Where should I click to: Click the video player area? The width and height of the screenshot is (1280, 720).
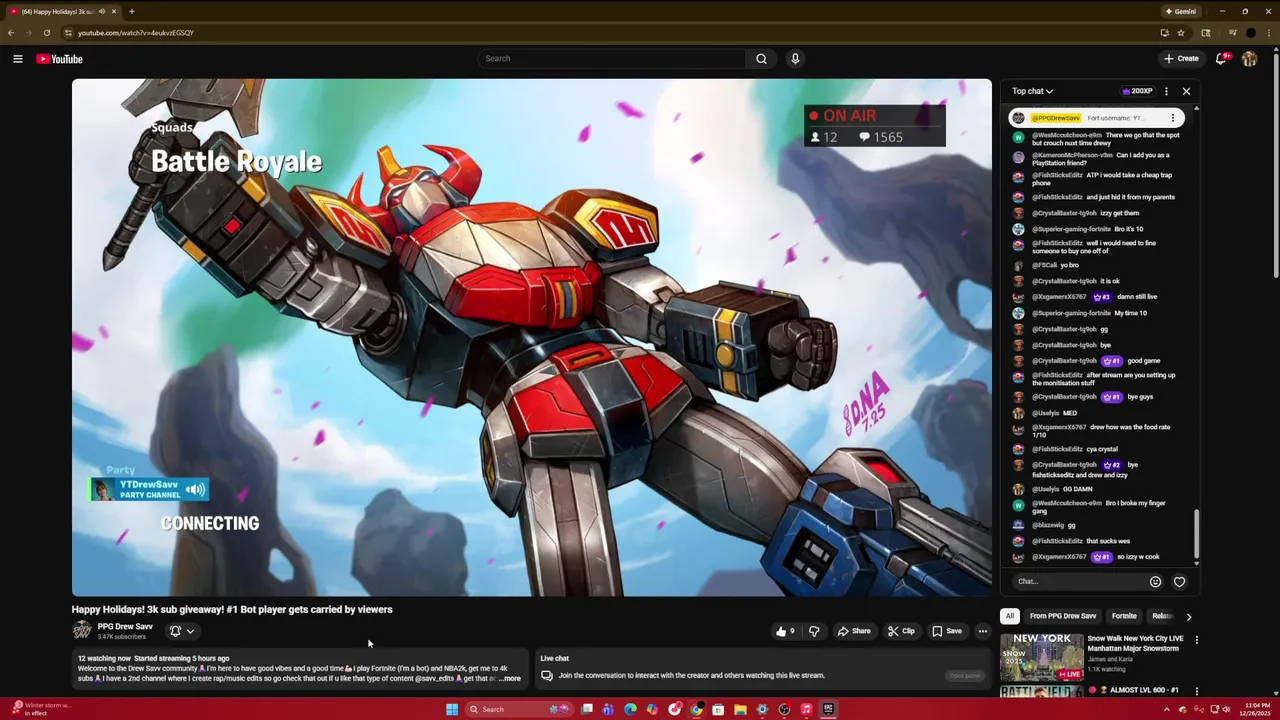(532, 337)
